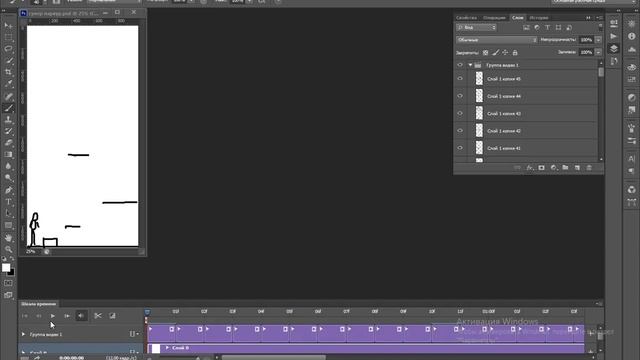Go to the first frame
Screen dimensions: 640x360
click(x=24, y=316)
